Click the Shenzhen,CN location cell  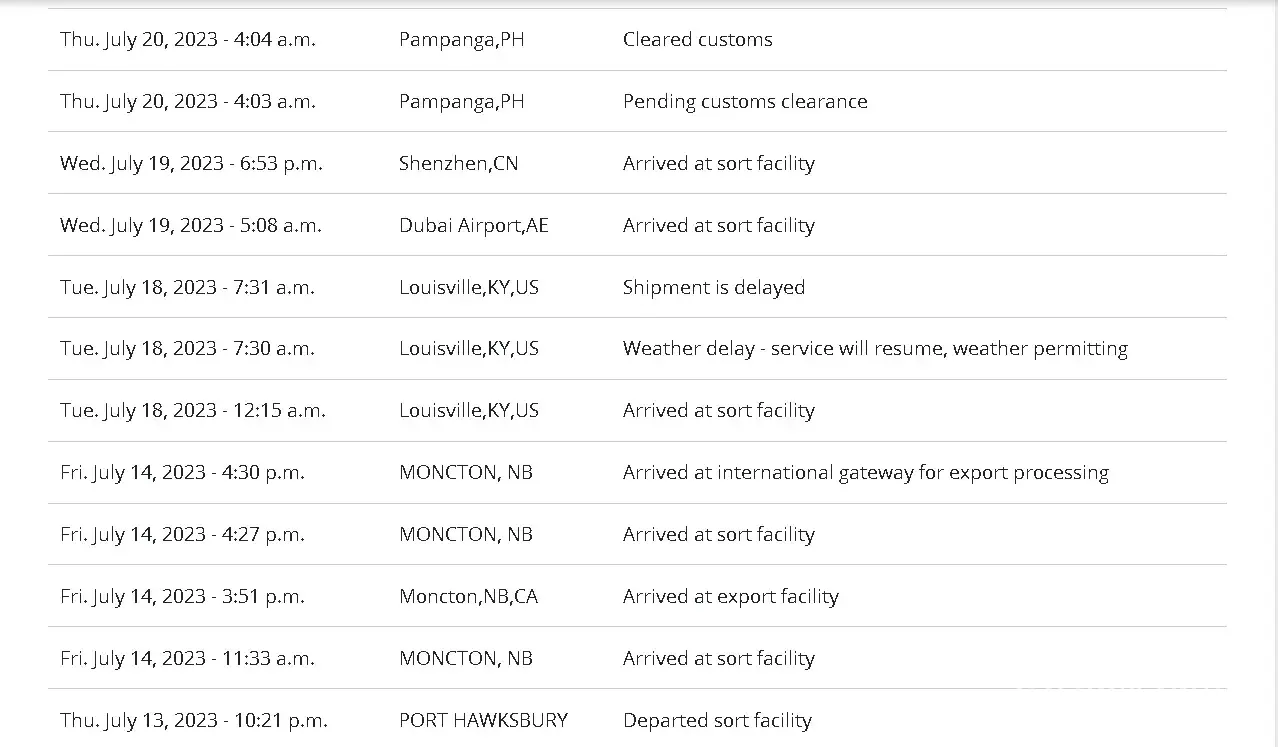pyautogui.click(x=458, y=164)
